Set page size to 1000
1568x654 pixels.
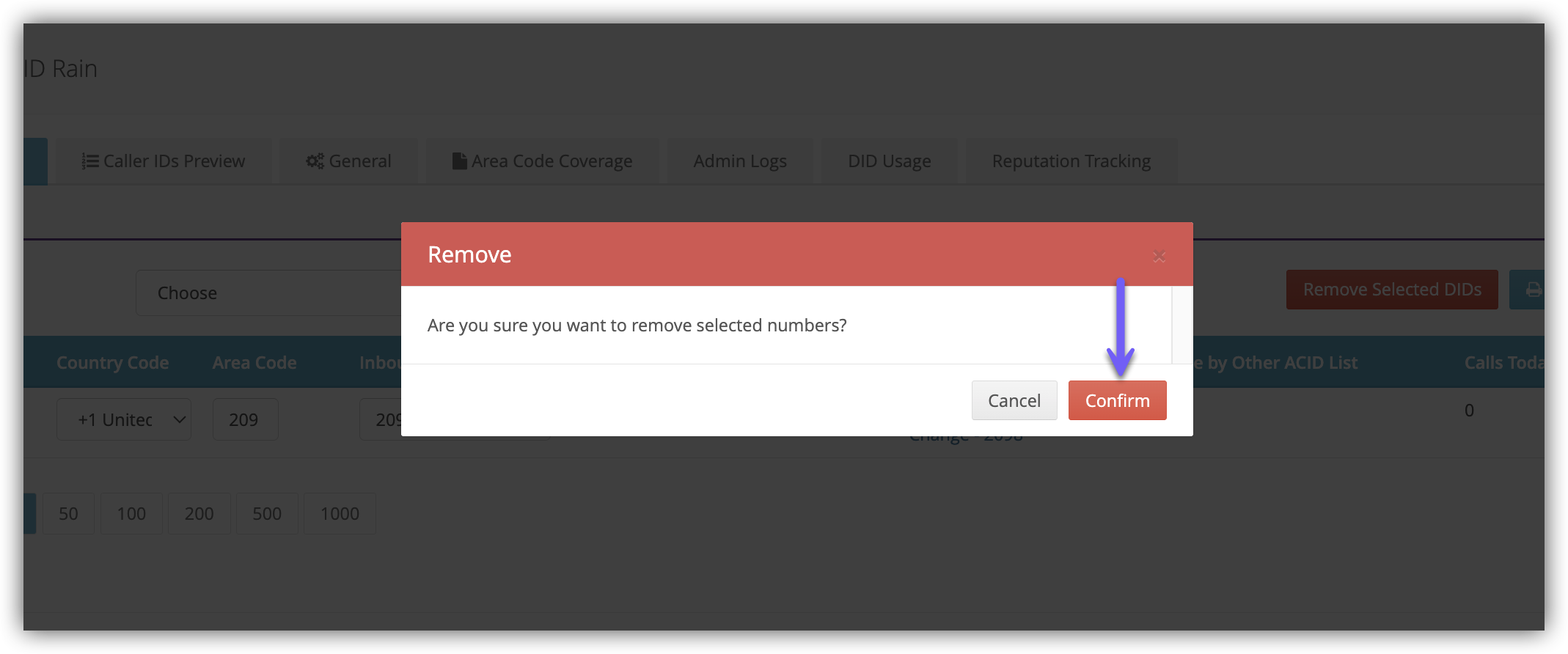pyautogui.click(x=340, y=514)
